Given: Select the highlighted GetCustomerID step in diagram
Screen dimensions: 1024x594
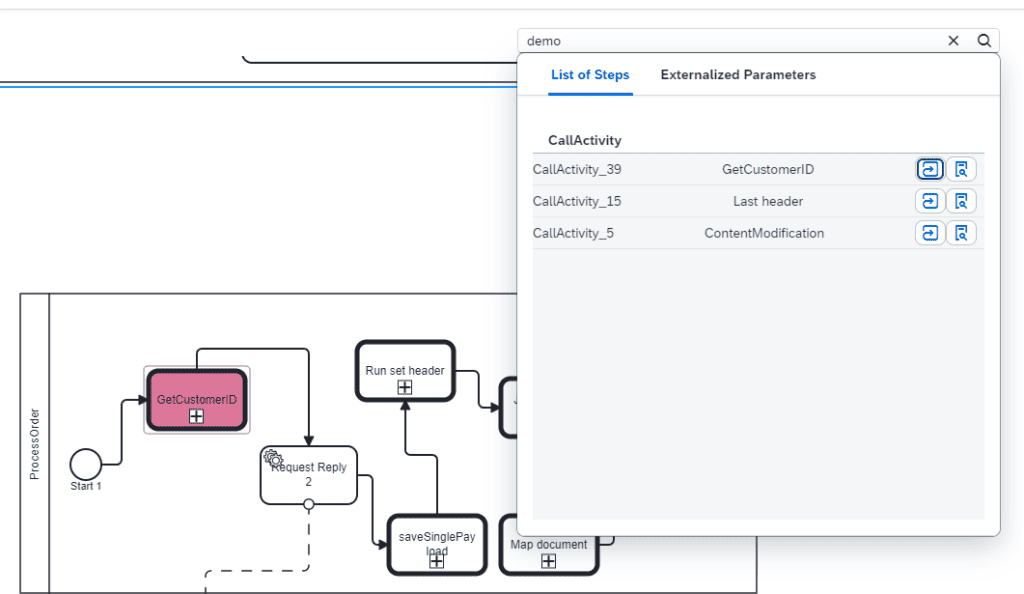Looking at the screenshot, I should click(197, 399).
